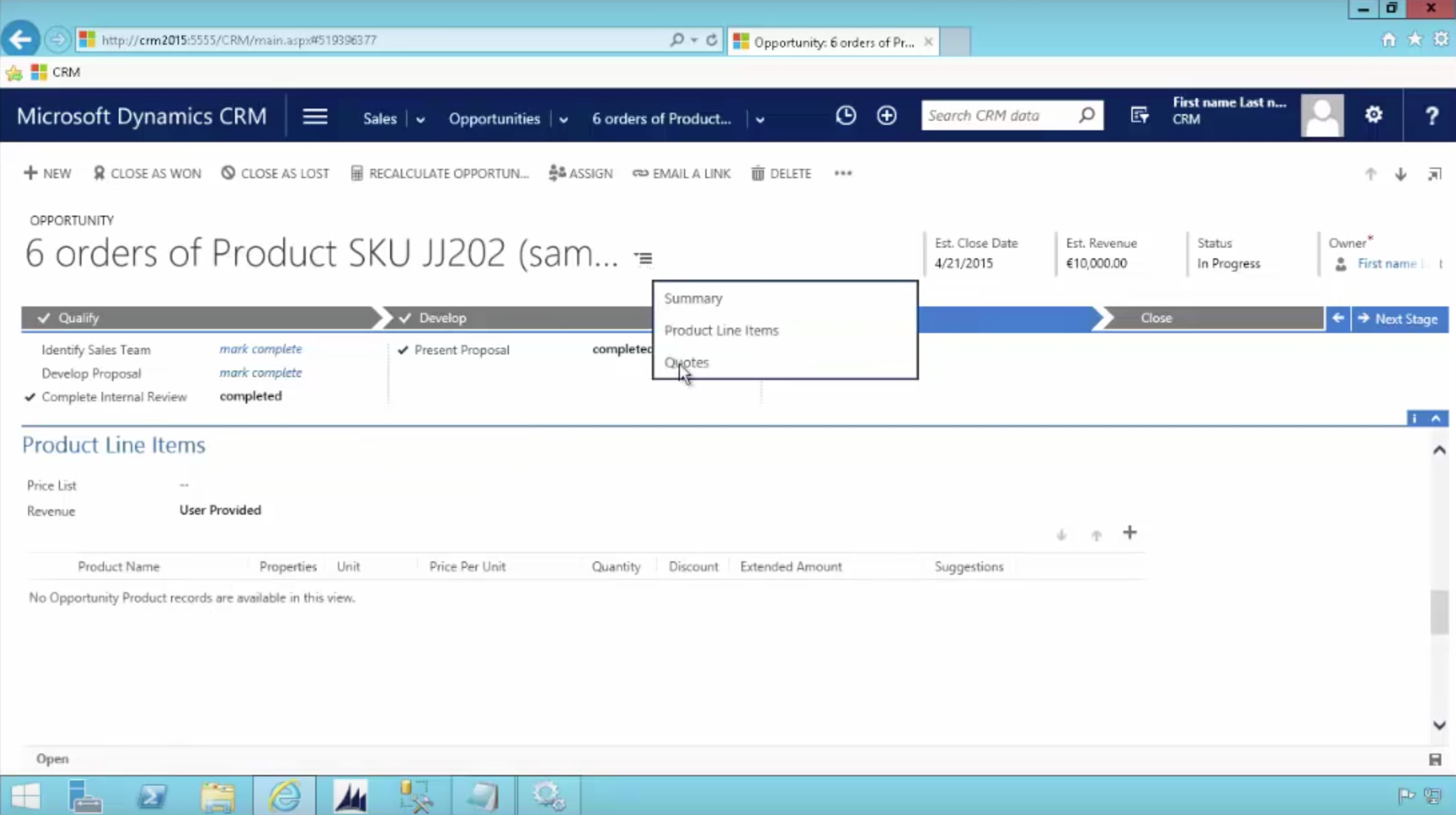This screenshot has height=815, width=1456.
Task: Mark Develop Proposal complete
Action: click(x=260, y=373)
